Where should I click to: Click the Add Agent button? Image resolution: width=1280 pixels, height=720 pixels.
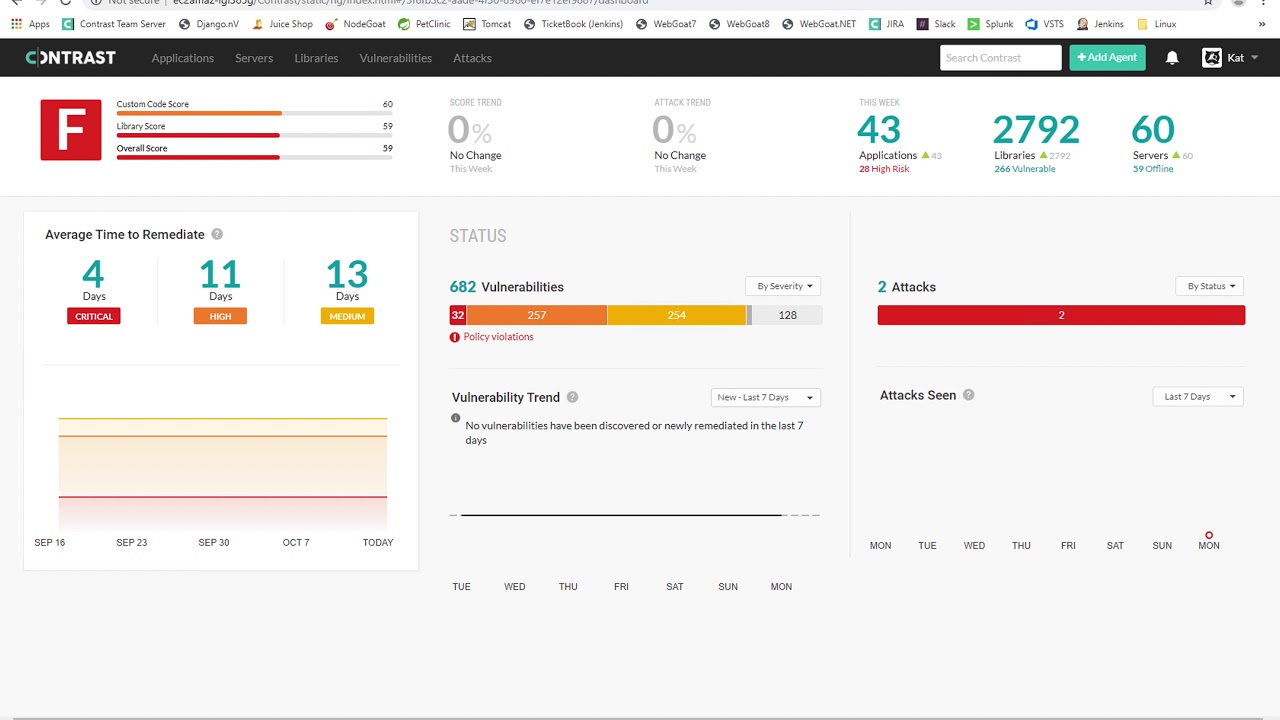click(x=1107, y=58)
